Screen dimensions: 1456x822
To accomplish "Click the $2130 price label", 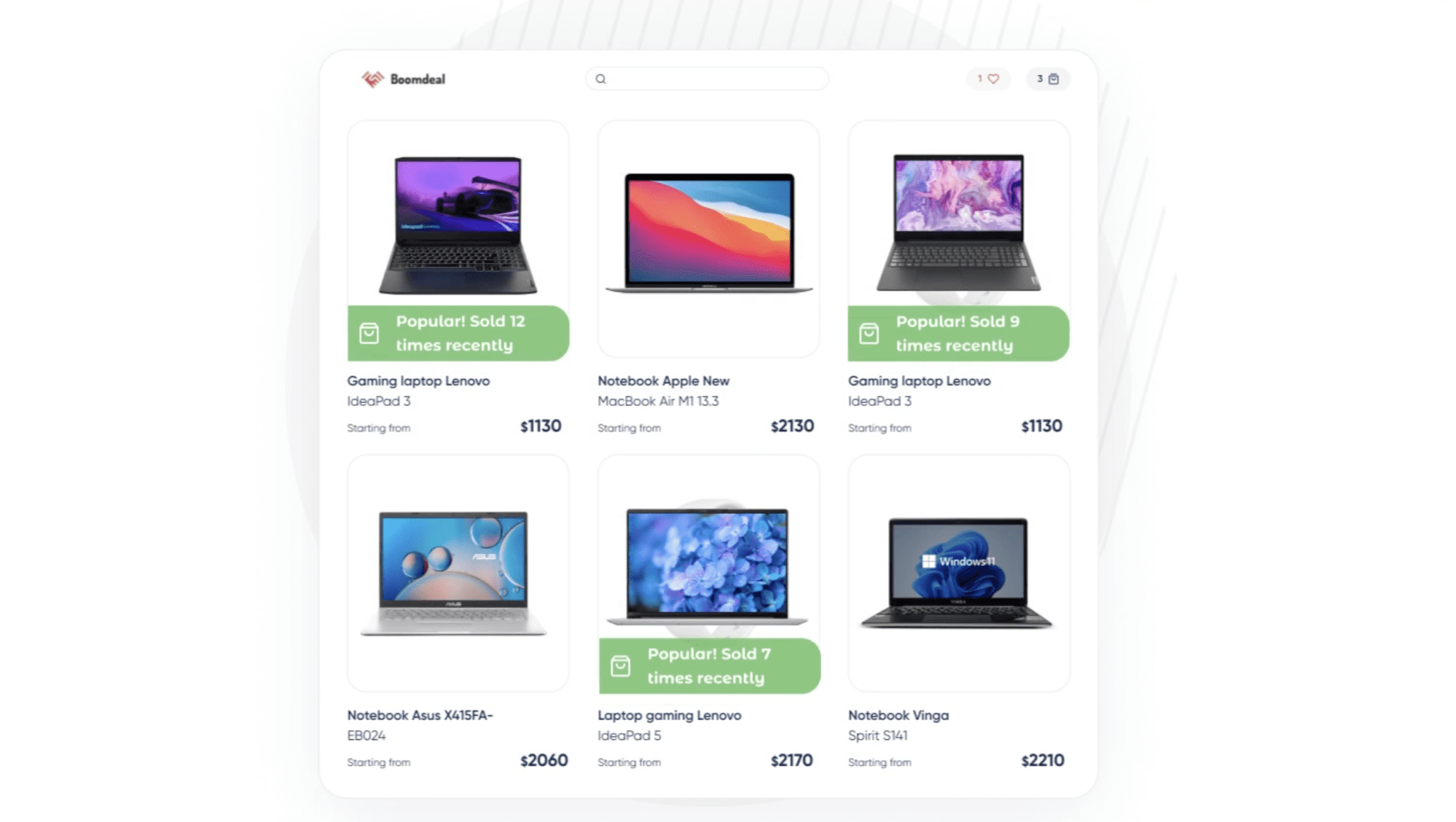I will click(x=792, y=426).
